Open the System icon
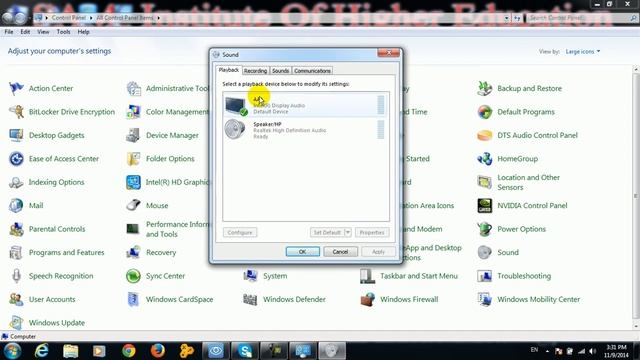 click(x=251, y=276)
